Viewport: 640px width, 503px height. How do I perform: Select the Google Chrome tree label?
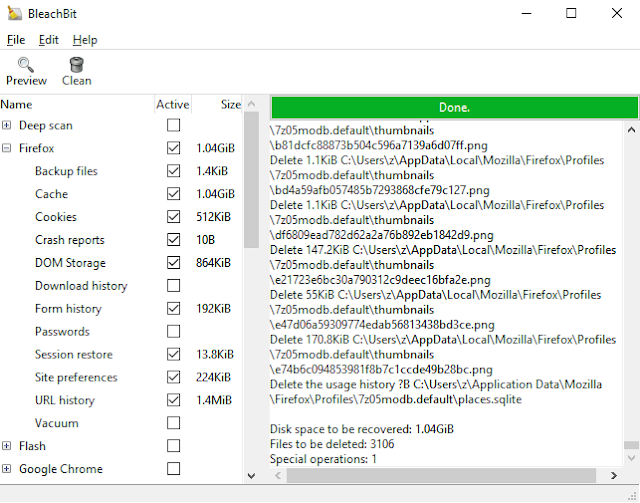coord(61,469)
